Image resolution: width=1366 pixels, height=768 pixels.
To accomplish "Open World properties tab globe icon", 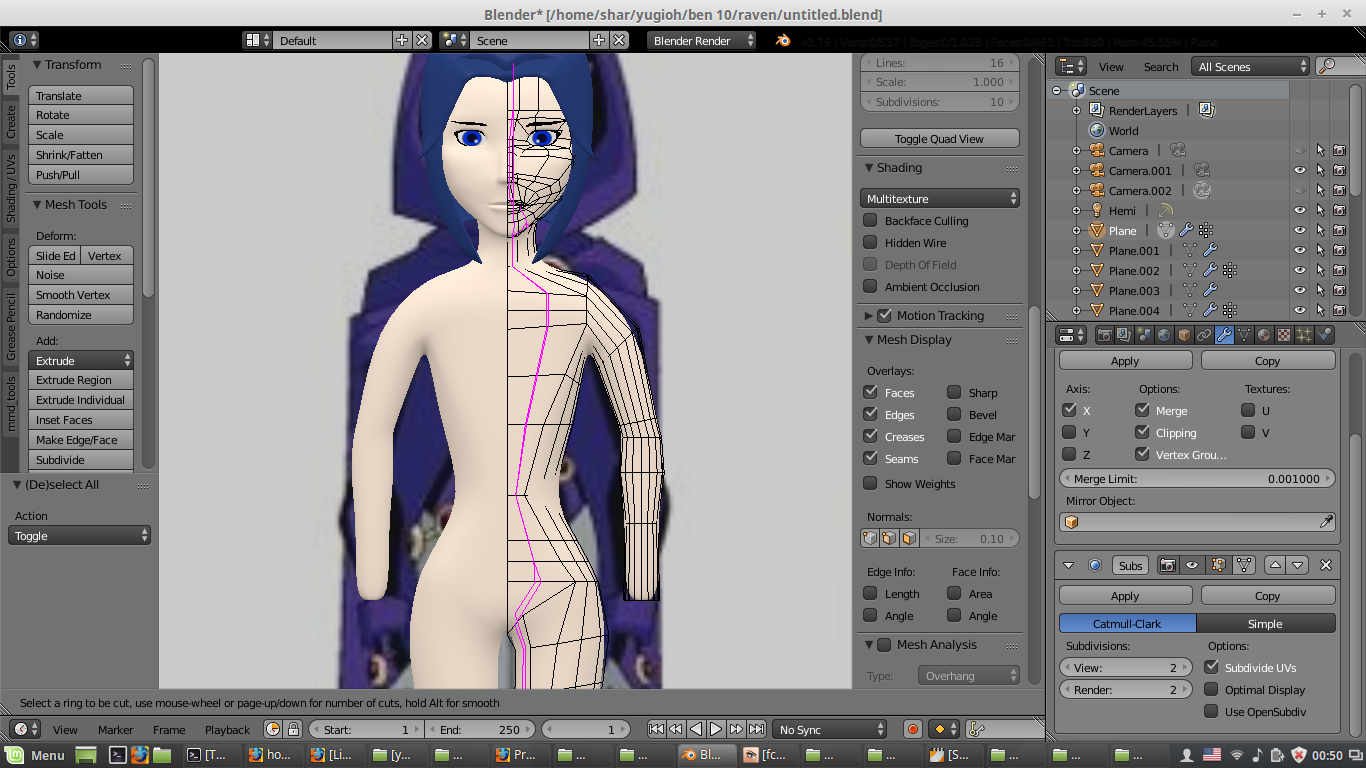I will click(1164, 335).
